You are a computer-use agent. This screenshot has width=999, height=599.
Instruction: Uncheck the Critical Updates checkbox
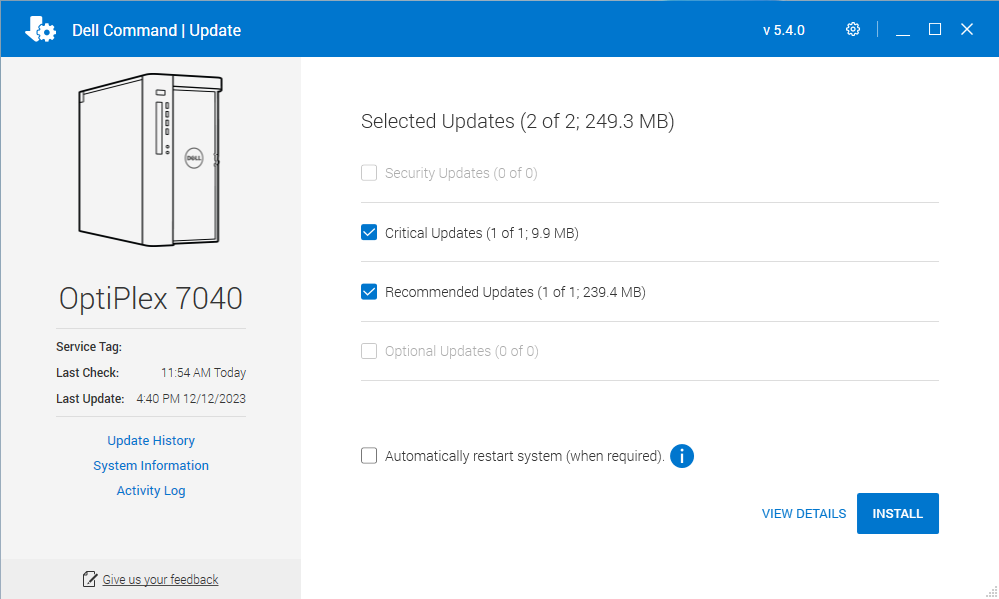(x=369, y=233)
